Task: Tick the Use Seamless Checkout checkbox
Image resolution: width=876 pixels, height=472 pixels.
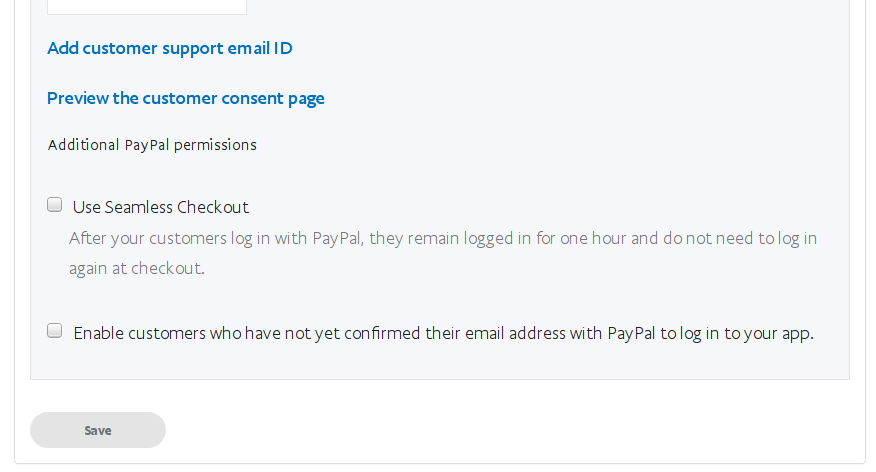Action: click(55, 205)
